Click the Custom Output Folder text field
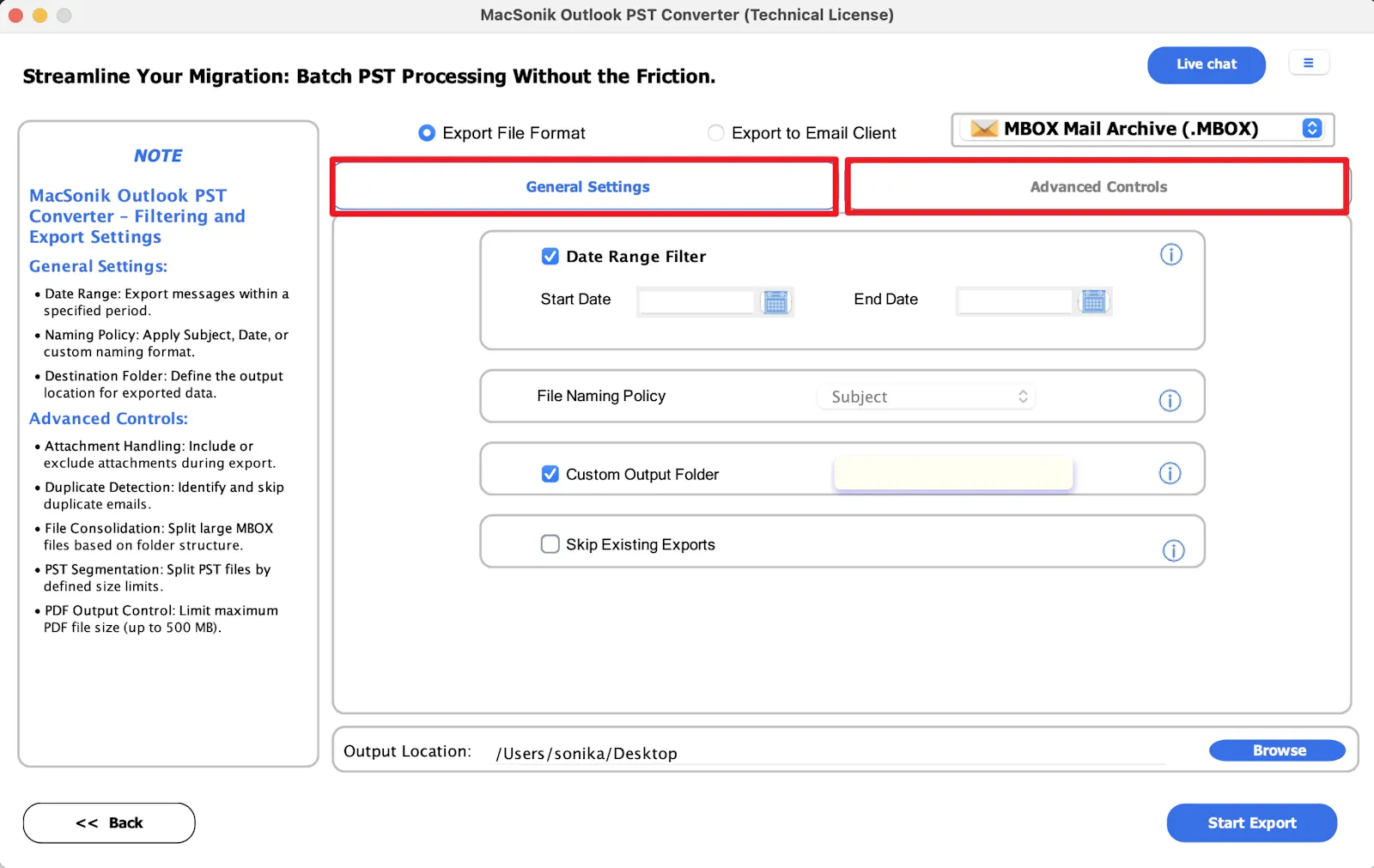This screenshot has height=868, width=1374. (953, 473)
